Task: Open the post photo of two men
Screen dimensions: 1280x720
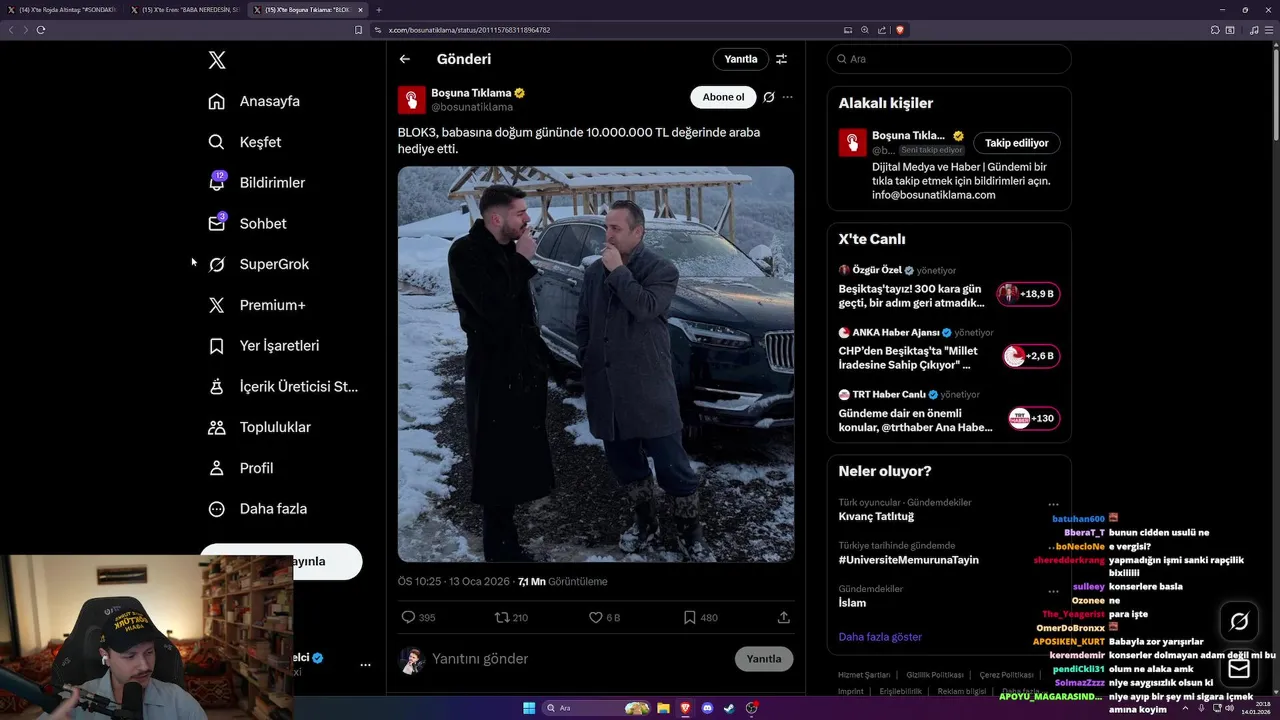Action: (x=596, y=364)
